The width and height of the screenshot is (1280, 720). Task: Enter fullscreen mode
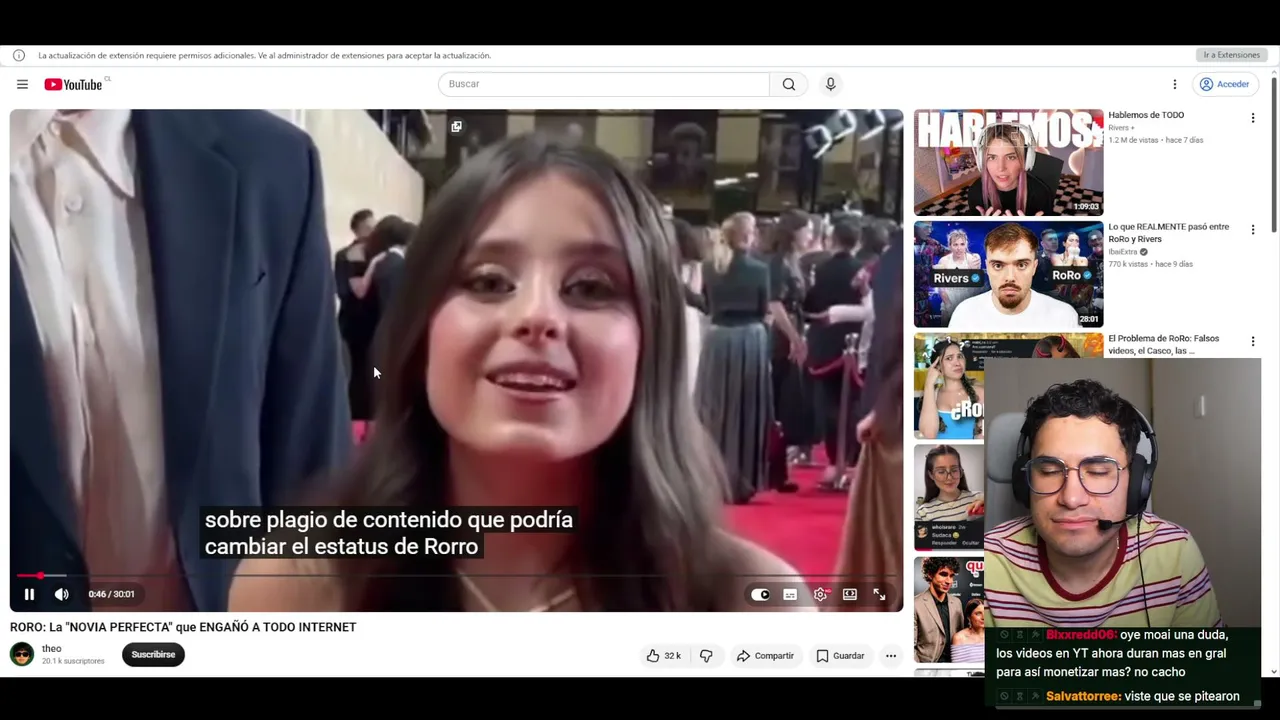[x=879, y=594]
